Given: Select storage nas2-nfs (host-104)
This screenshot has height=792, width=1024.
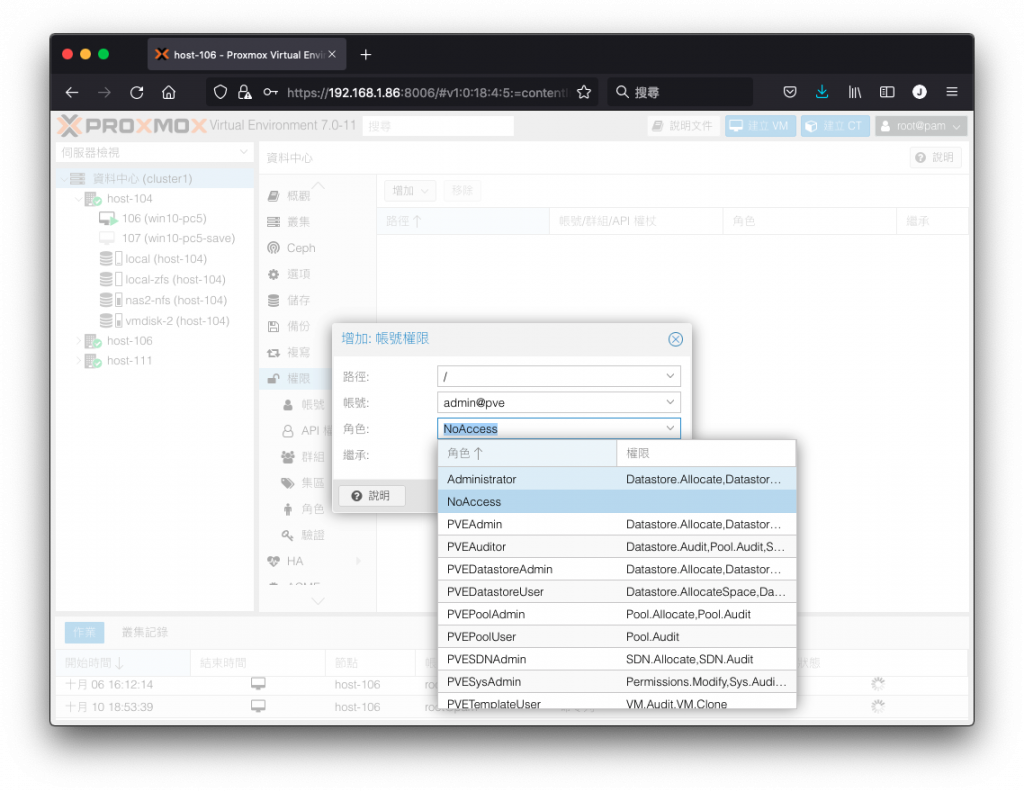Looking at the screenshot, I should click(176, 300).
